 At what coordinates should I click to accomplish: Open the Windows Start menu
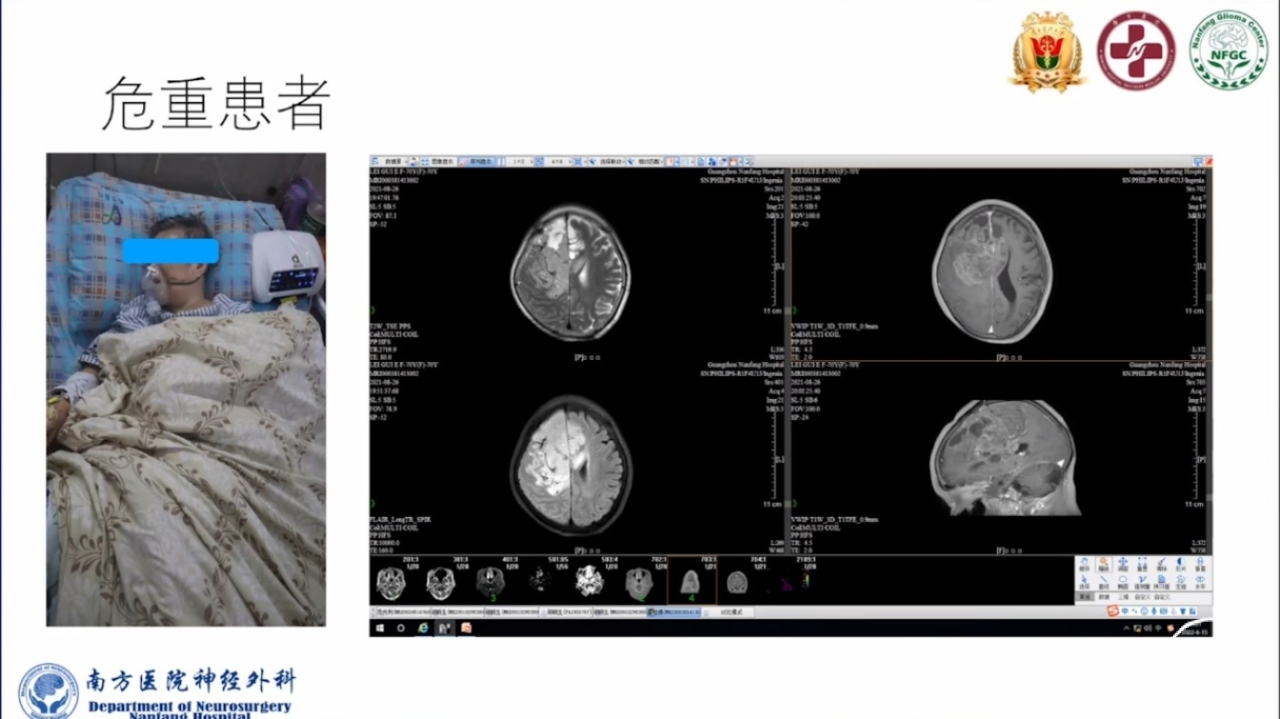coord(380,628)
